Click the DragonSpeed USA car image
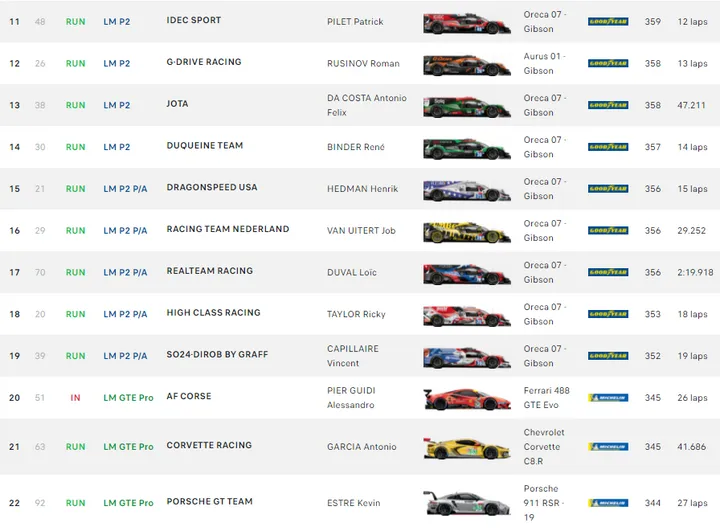720x530 pixels. tap(467, 190)
